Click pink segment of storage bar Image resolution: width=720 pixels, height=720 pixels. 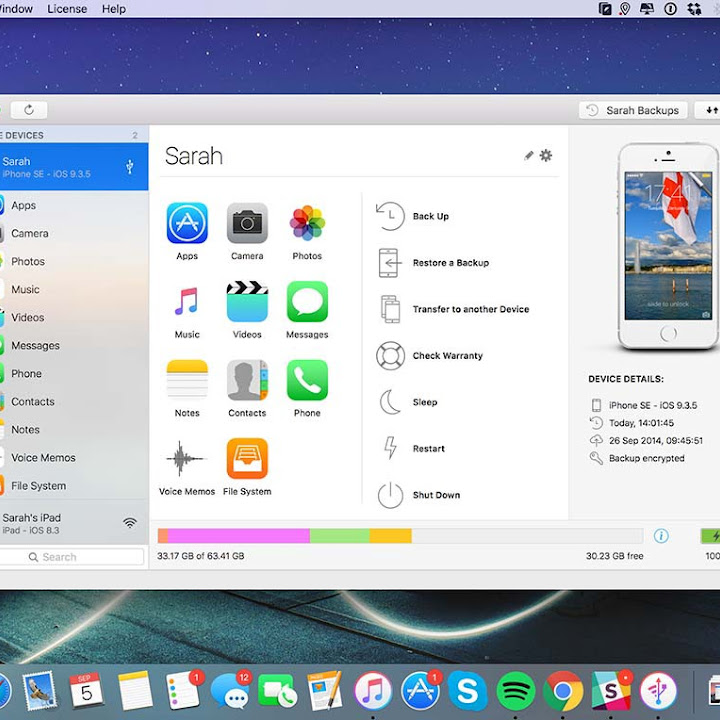click(x=239, y=536)
